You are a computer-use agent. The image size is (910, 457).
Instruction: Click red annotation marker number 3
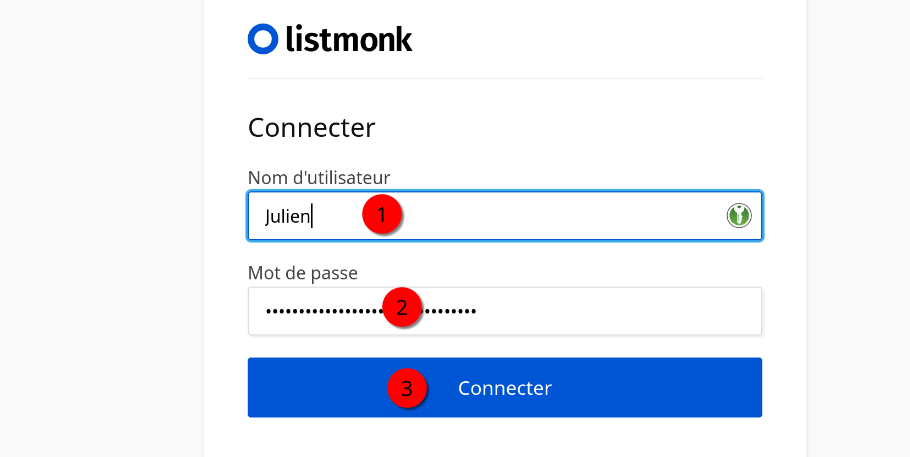pos(407,388)
